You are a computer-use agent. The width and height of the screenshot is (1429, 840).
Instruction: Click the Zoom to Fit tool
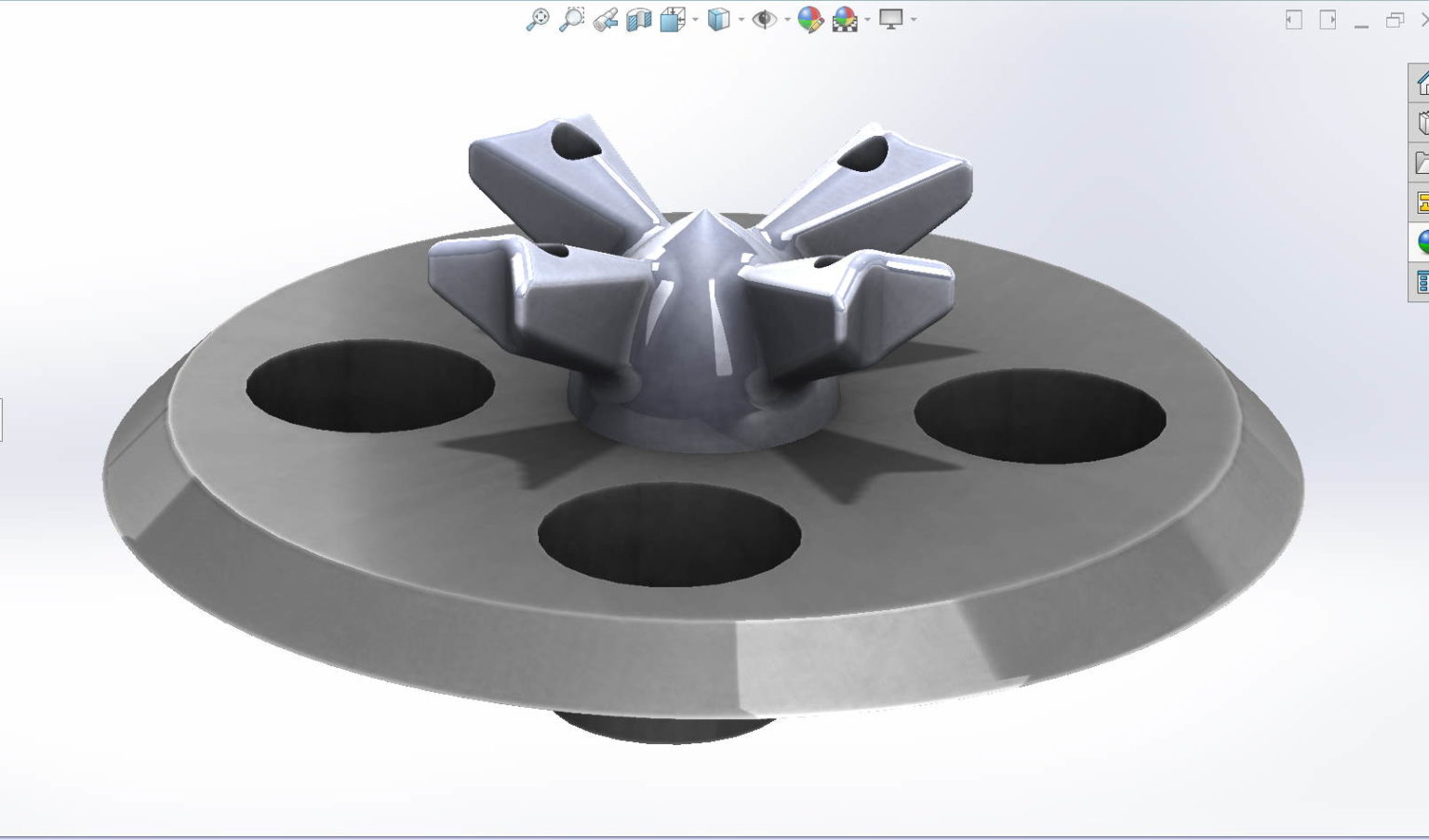(x=538, y=19)
